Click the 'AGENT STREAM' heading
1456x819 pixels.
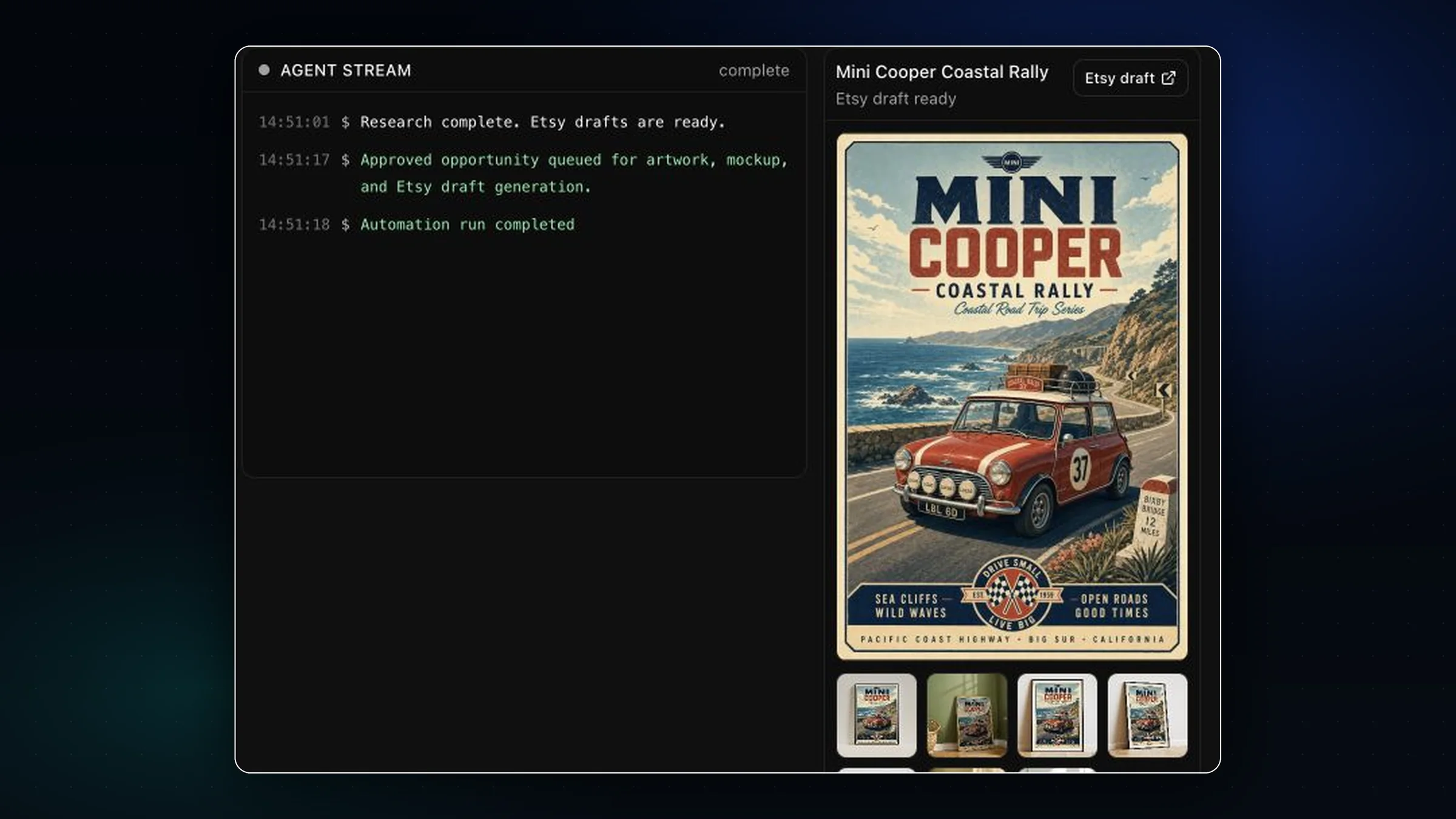click(346, 70)
